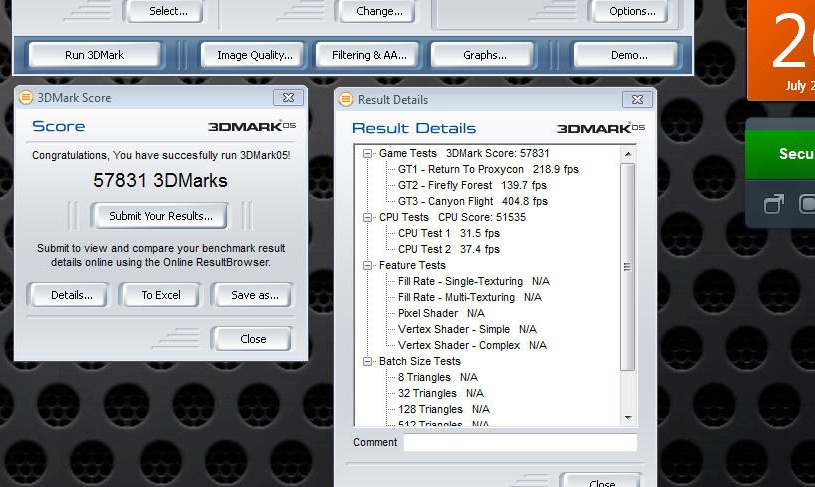Viewport: 815px width, 487px height.
Task: Click the Comment input field
Action: pos(520,442)
